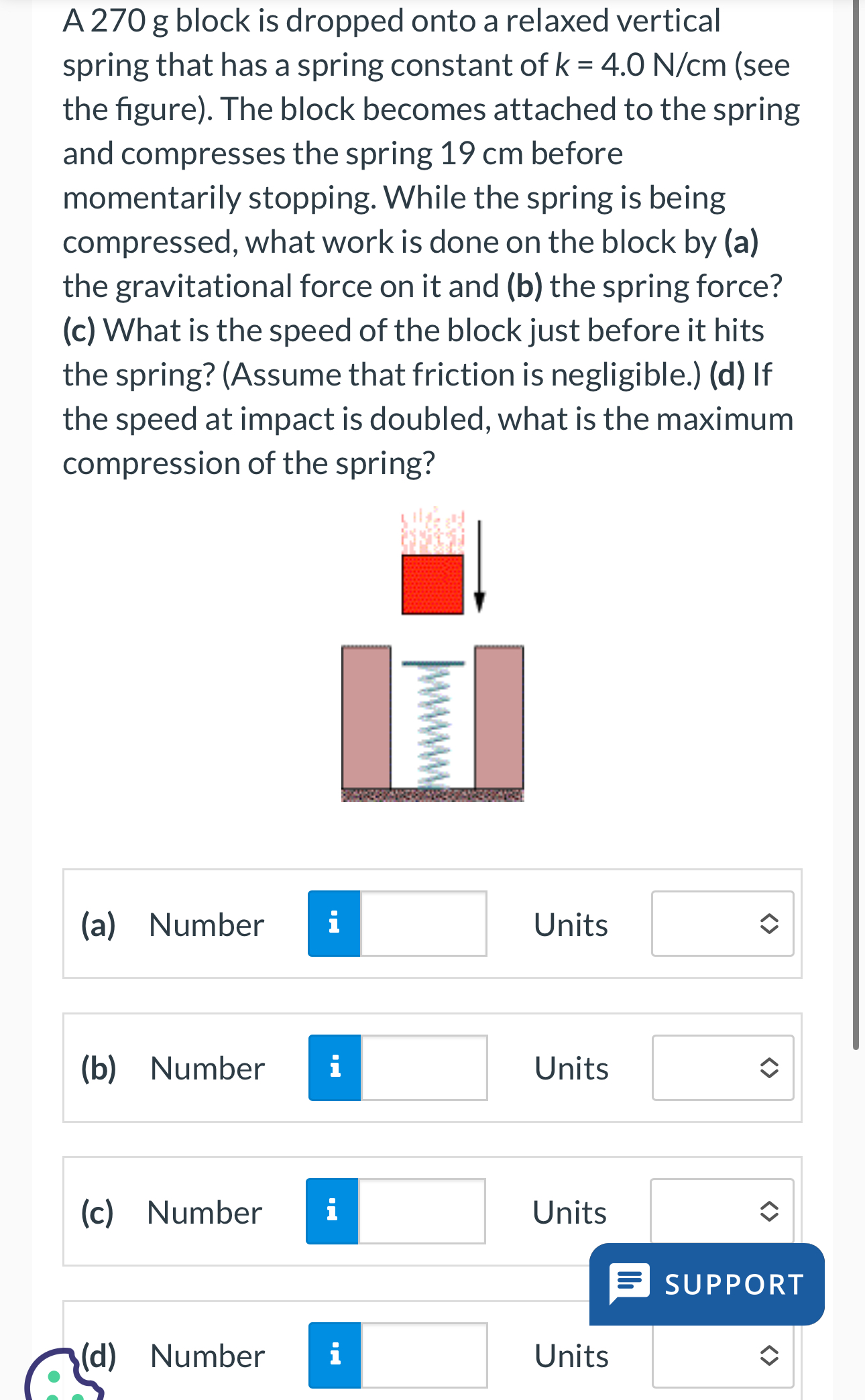
Task: Click the Number input for part (d)
Action: click(x=422, y=1356)
